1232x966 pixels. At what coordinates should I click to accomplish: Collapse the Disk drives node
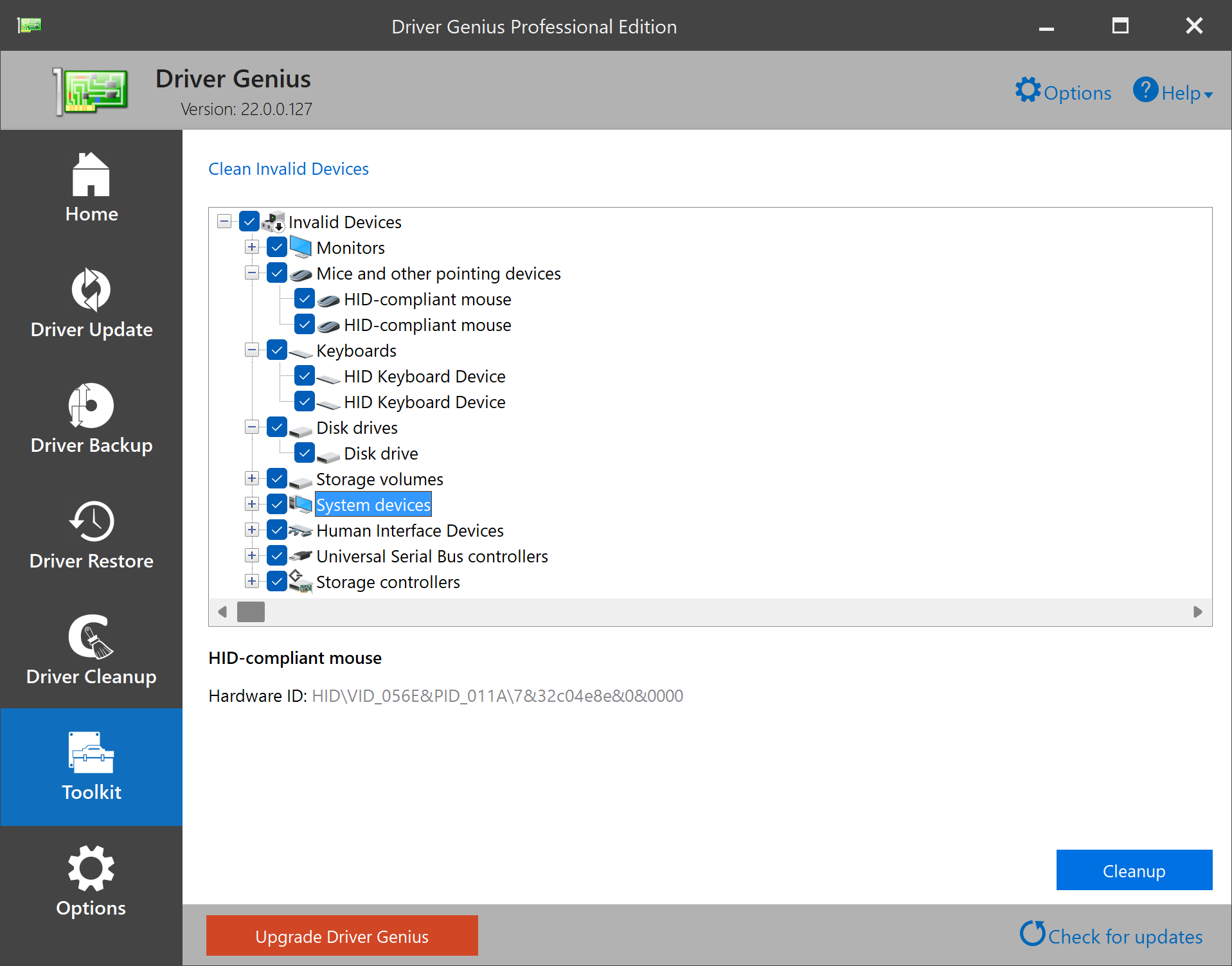[x=252, y=427]
